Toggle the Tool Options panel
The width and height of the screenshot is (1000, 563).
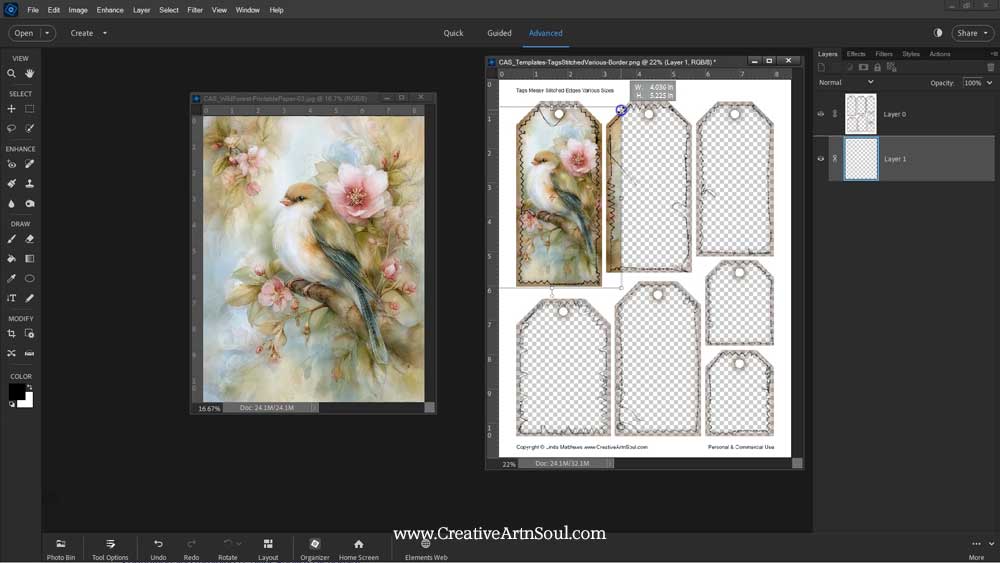110,549
